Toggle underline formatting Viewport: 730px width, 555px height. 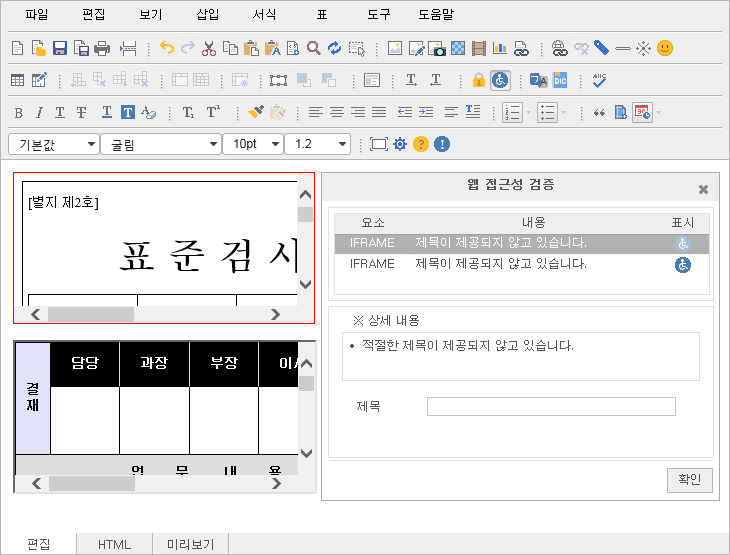point(60,112)
